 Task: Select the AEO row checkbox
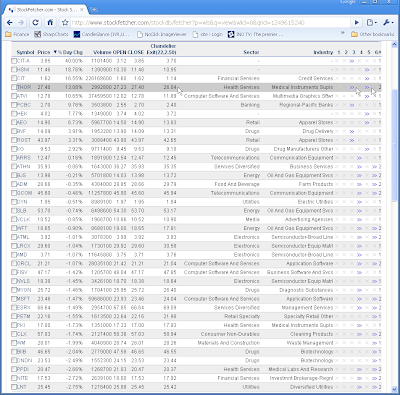[14, 123]
